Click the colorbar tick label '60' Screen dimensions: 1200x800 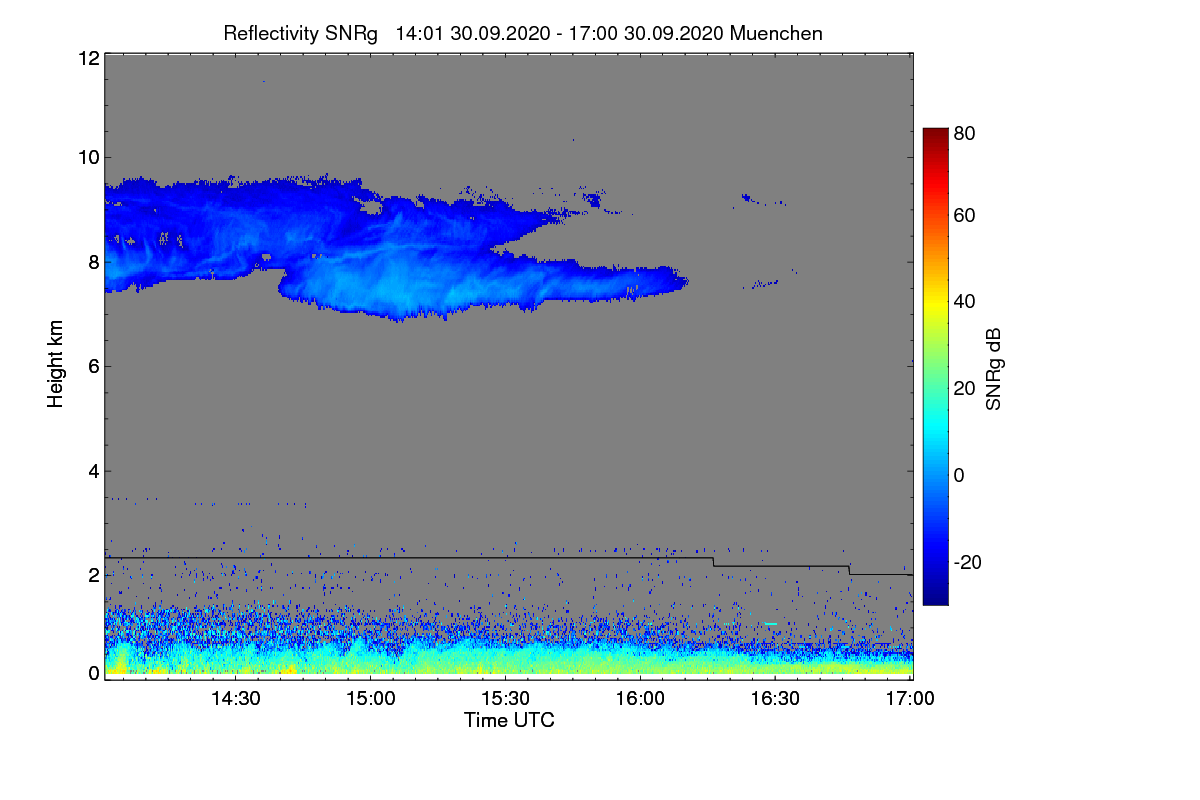point(965,216)
